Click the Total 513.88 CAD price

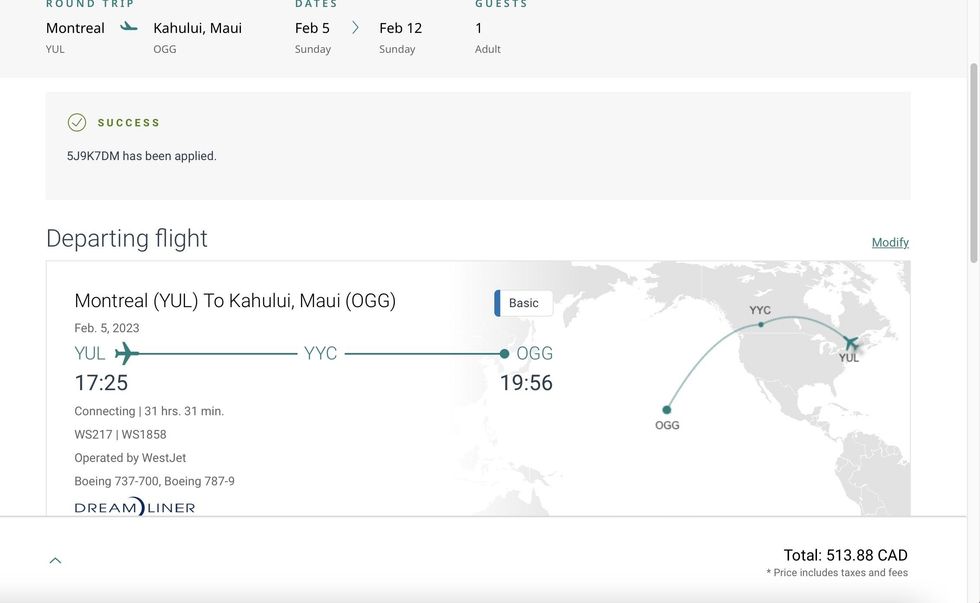845,555
